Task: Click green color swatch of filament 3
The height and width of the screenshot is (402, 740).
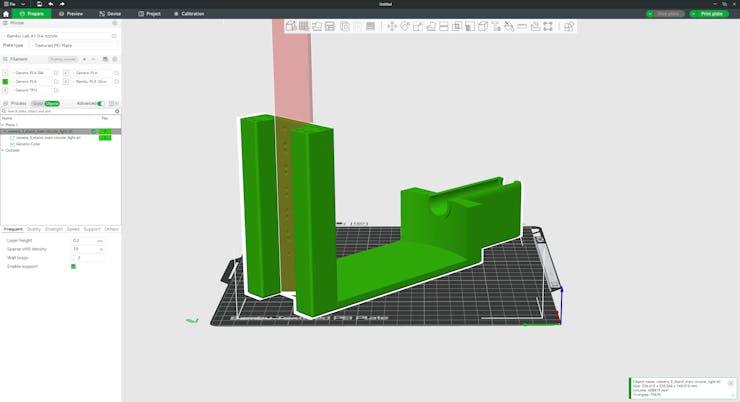Action: coord(5,82)
